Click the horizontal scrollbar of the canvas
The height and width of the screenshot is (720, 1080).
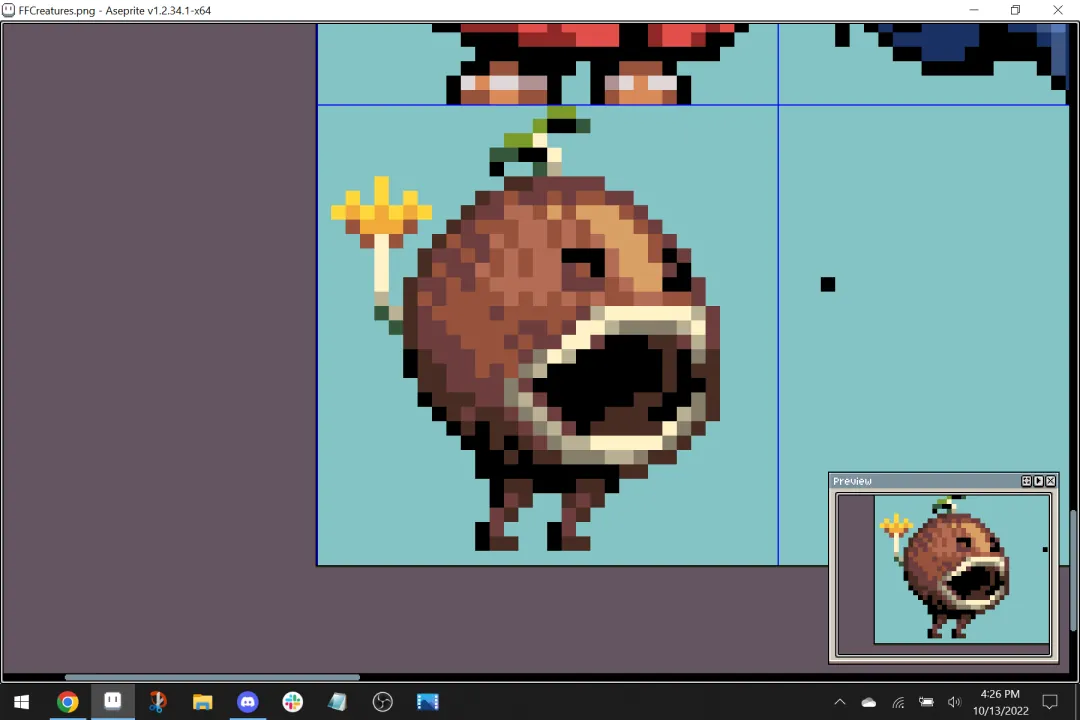coord(212,677)
